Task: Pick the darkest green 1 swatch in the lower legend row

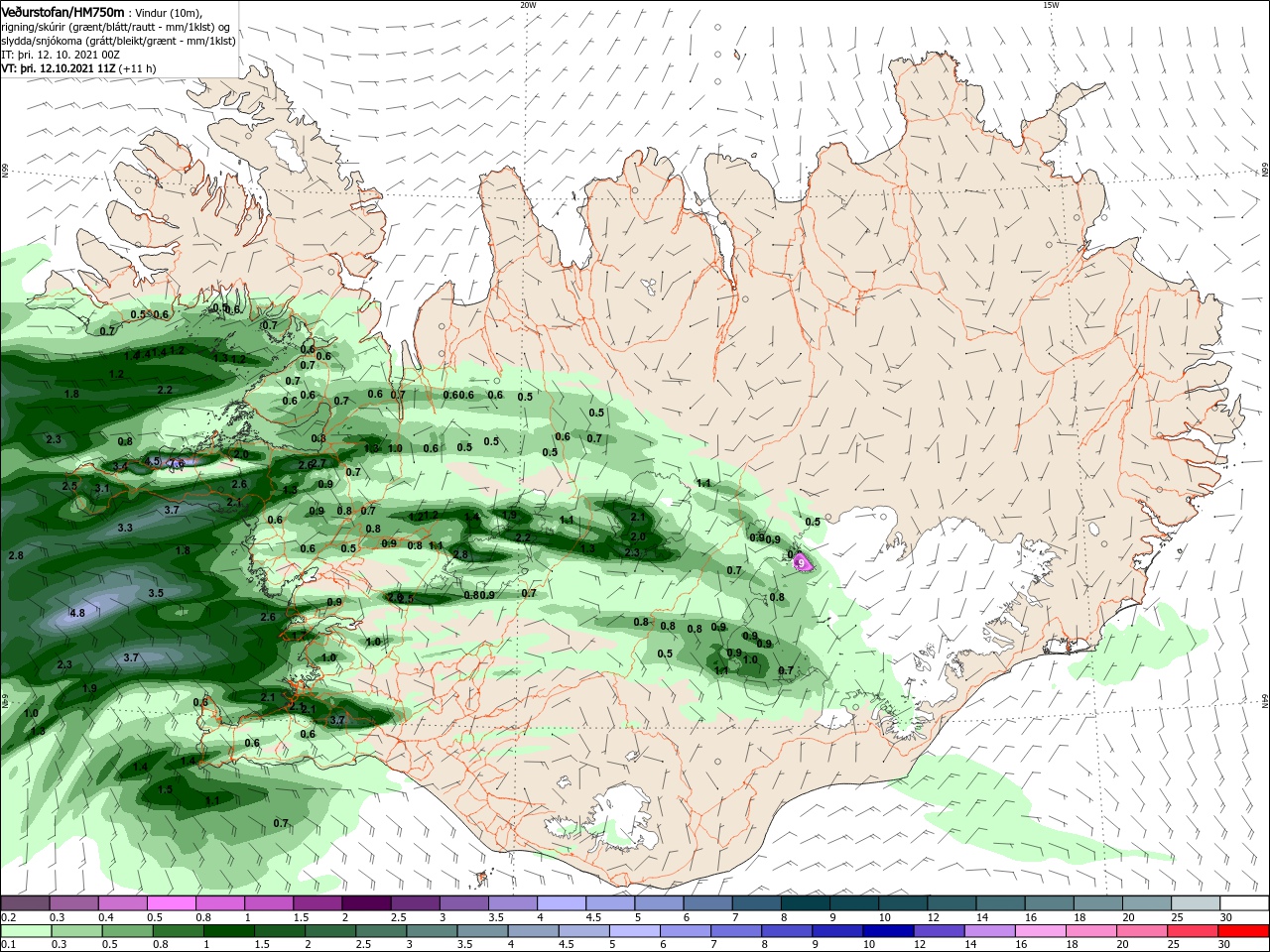Action: [x=228, y=931]
